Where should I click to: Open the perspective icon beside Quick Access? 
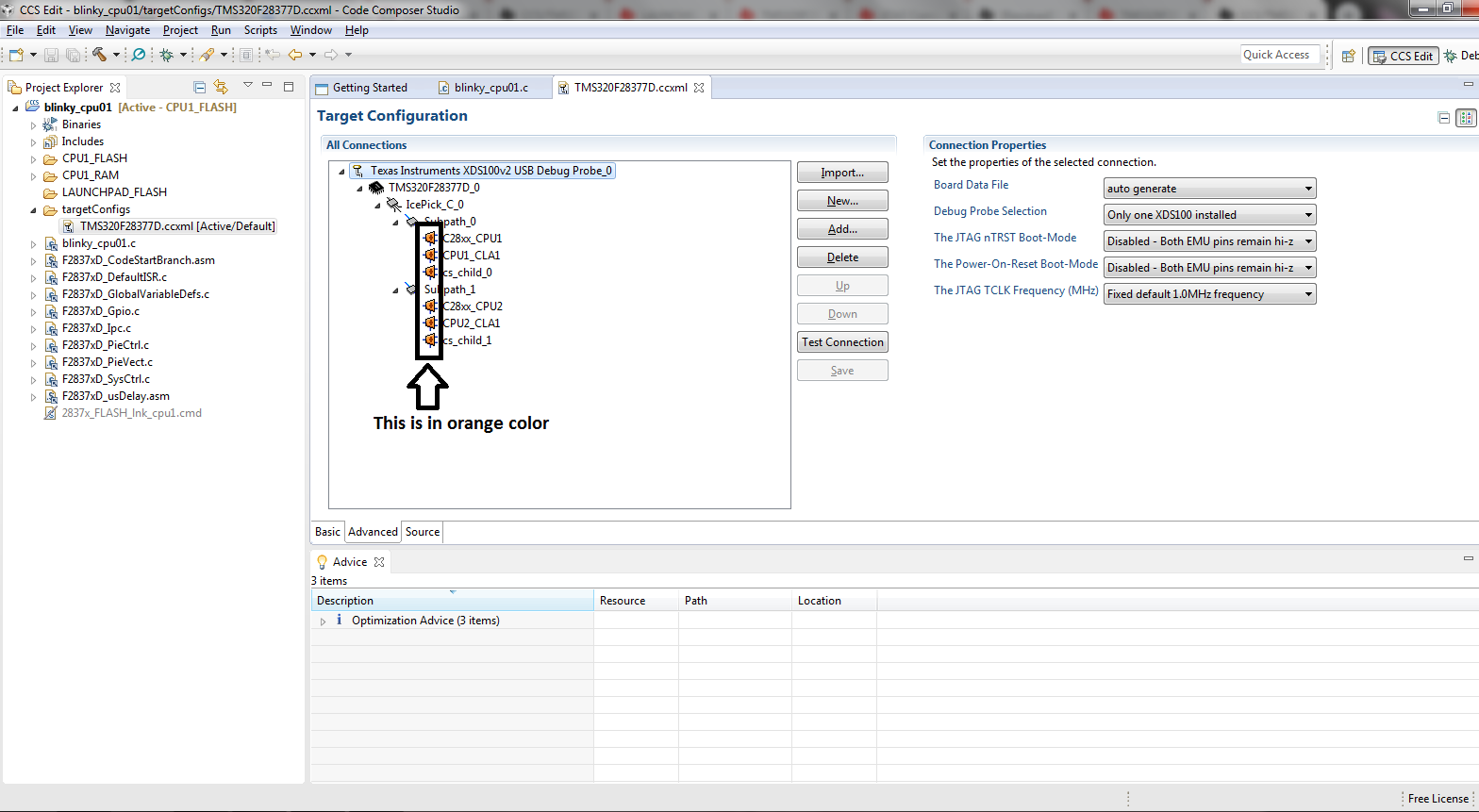pos(1349,56)
